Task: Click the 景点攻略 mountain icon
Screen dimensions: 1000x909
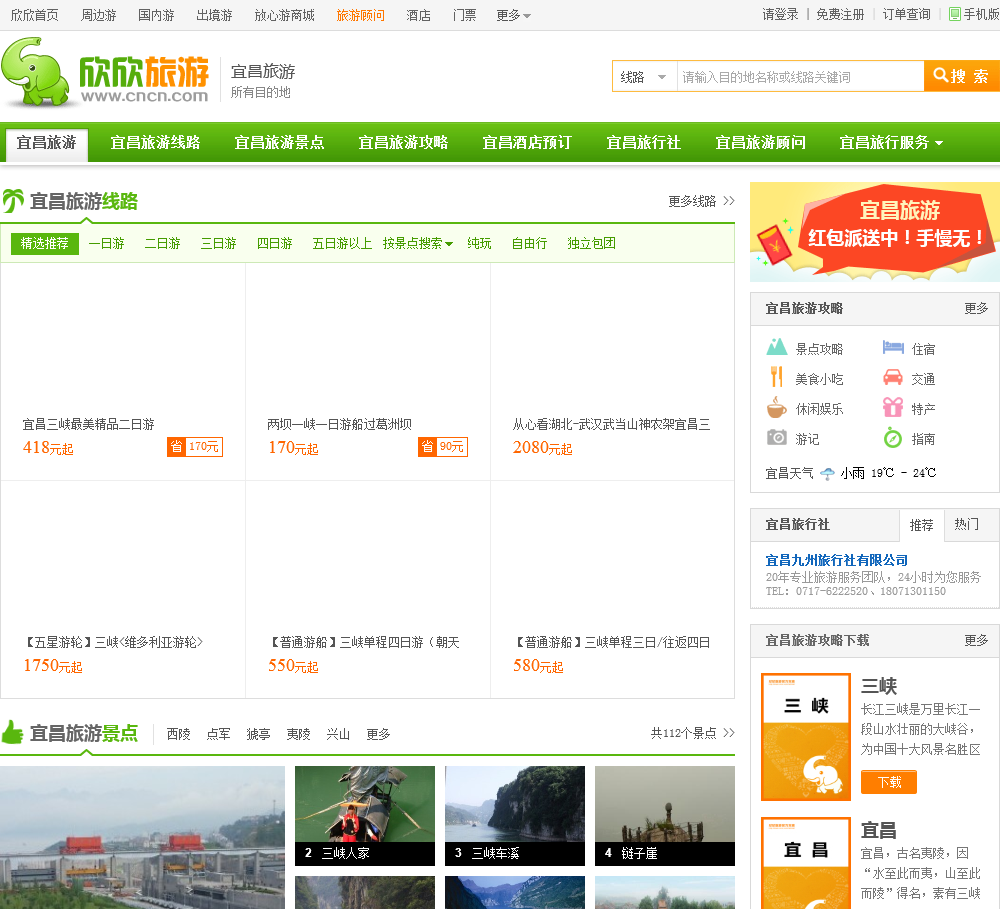Action: click(777, 348)
